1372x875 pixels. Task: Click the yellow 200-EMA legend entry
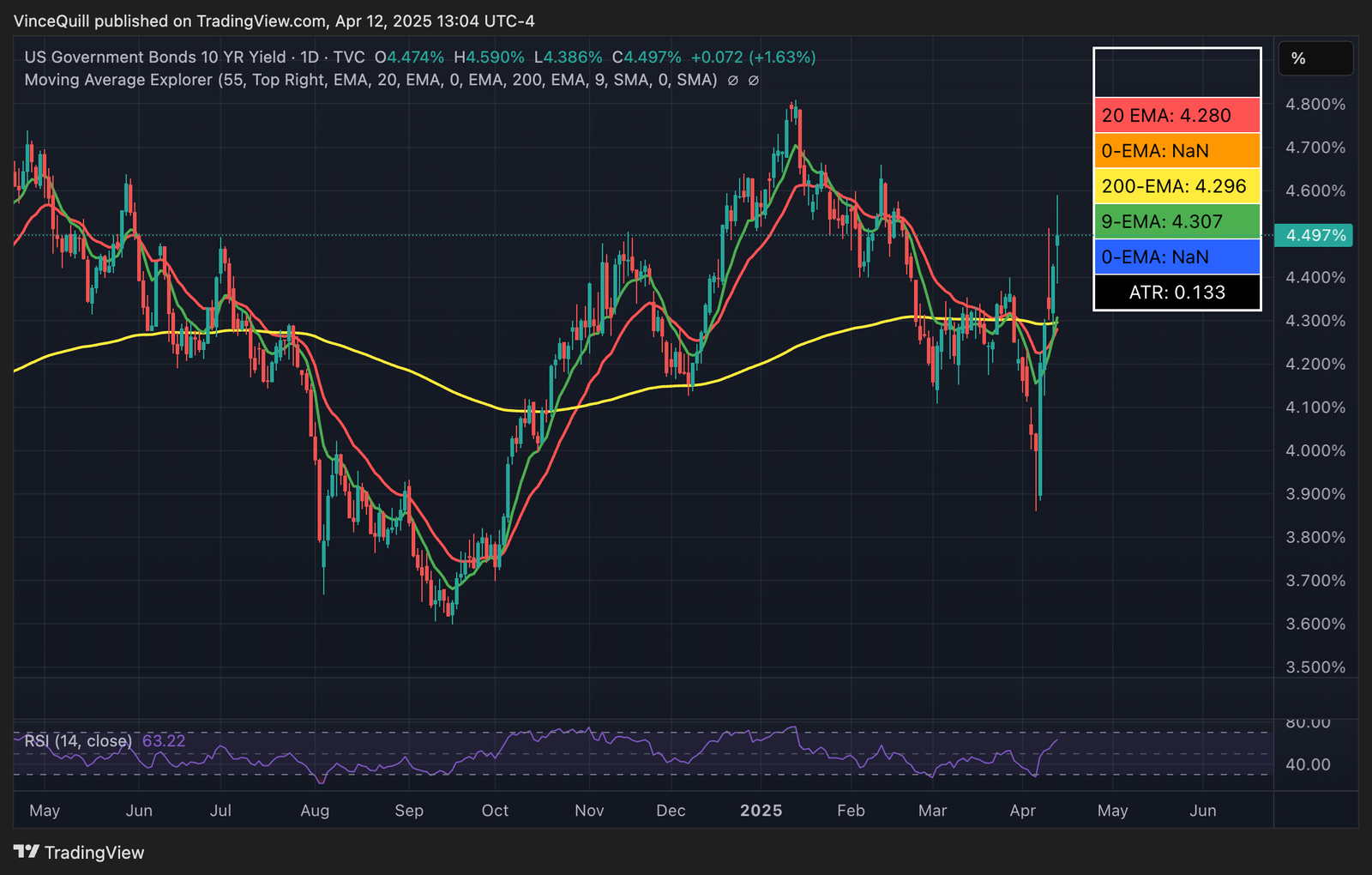[1176, 186]
